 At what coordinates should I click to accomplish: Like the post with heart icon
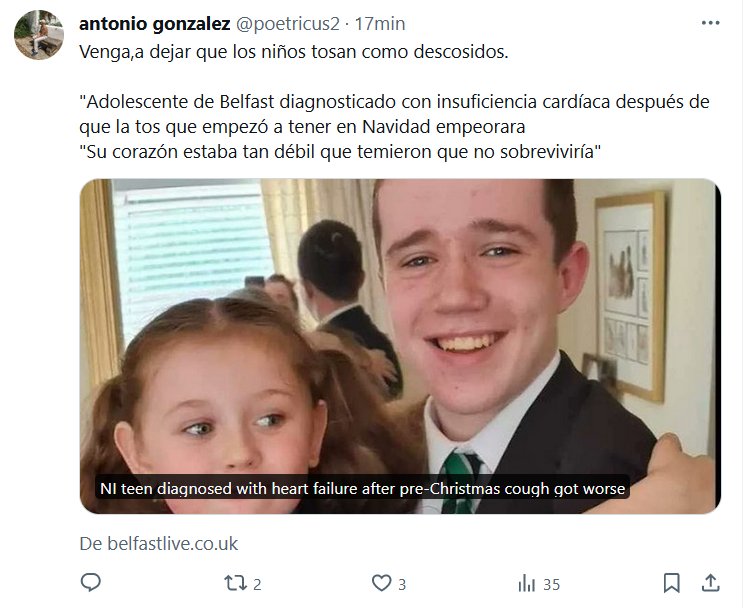pyautogui.click(x=381, y=583)
